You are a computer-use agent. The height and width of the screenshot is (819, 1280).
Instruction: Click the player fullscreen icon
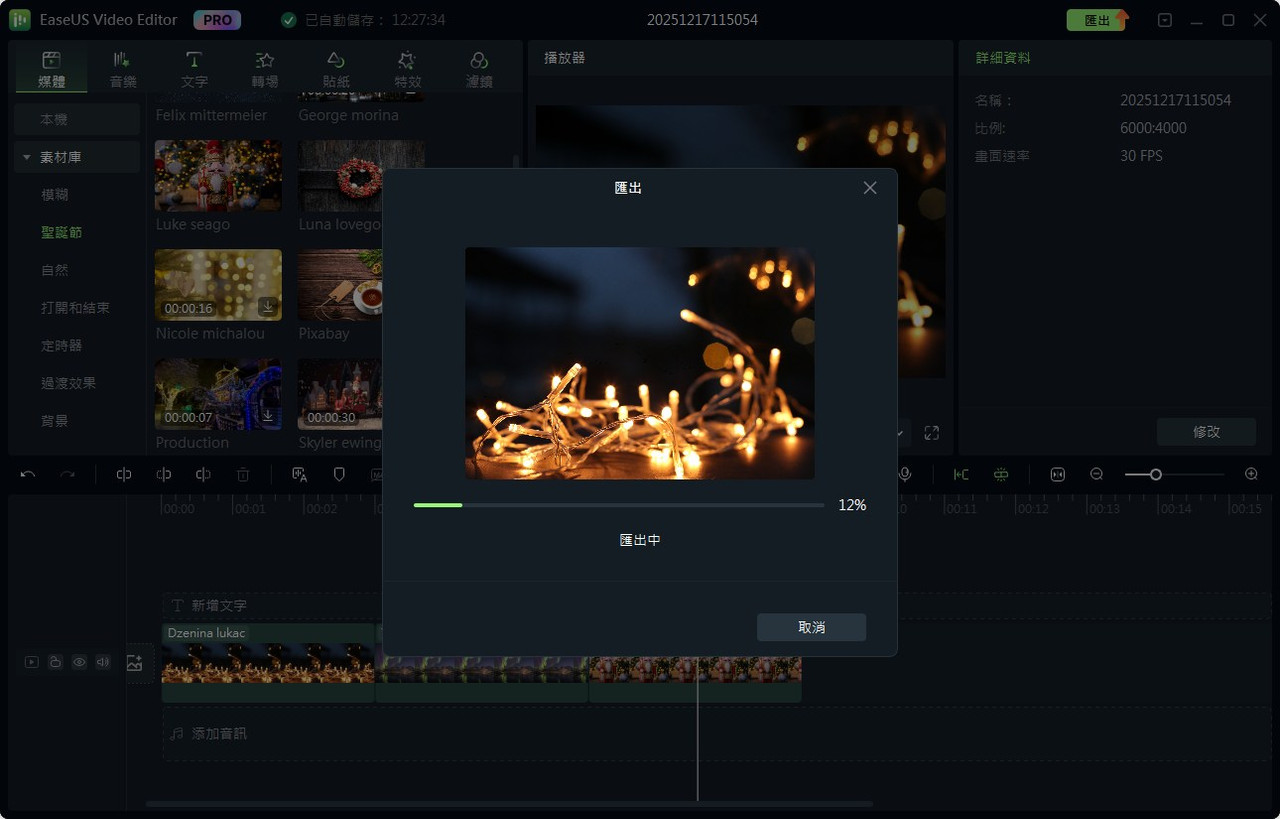coord(932,433)
